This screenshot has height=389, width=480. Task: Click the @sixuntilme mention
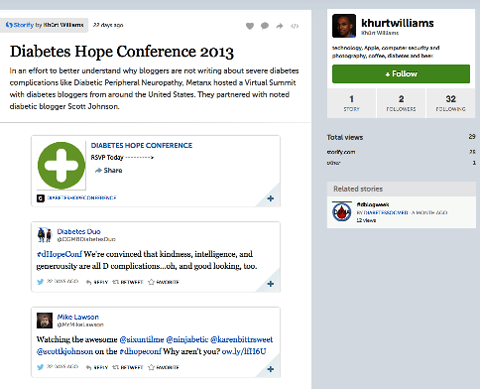click(x=142, y=339)
